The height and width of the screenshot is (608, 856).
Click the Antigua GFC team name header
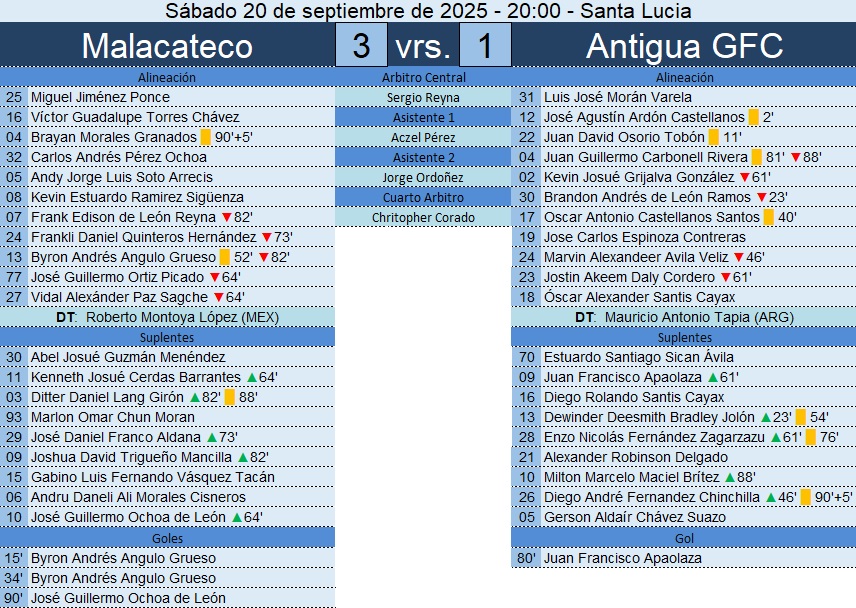(x=684, y=45)
